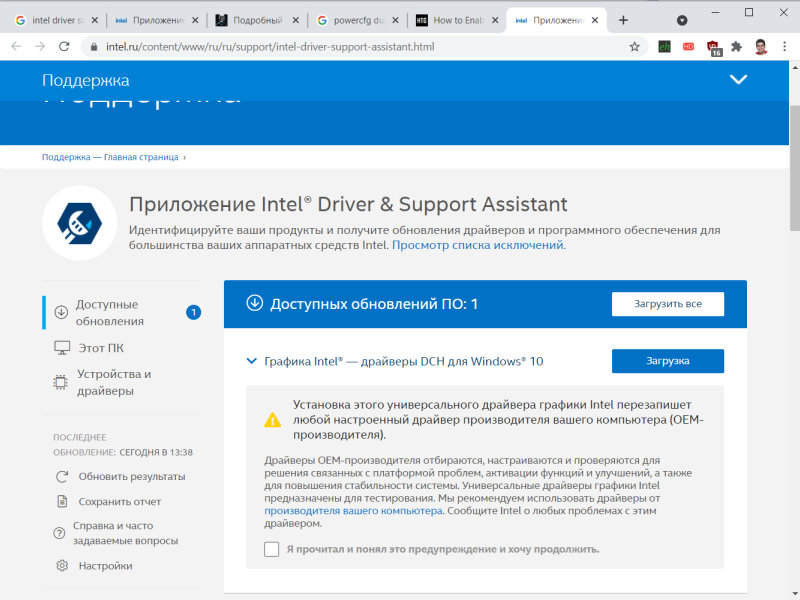Image resolution: width=800 pixels, height=600 pixels.
Task: Click the Поддержка header title
Action: point(86,80)
